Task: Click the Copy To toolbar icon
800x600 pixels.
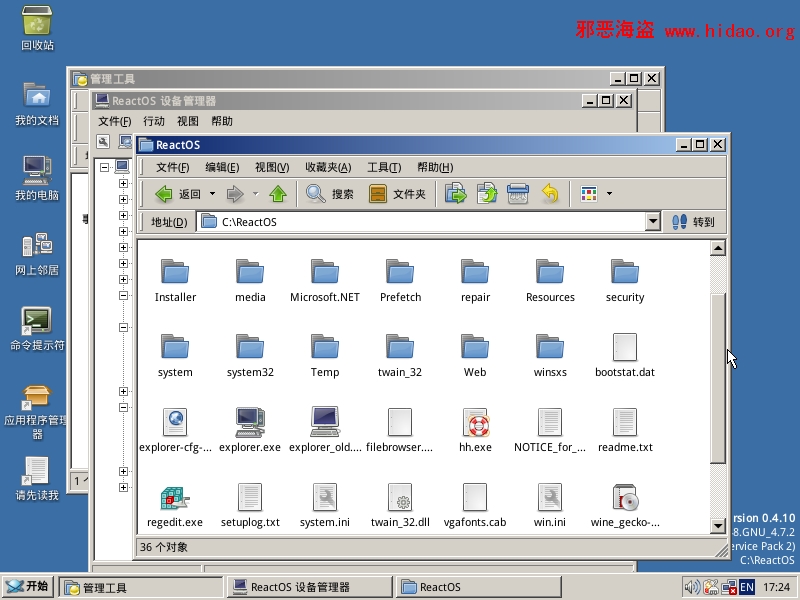Action: pos(487,194)
